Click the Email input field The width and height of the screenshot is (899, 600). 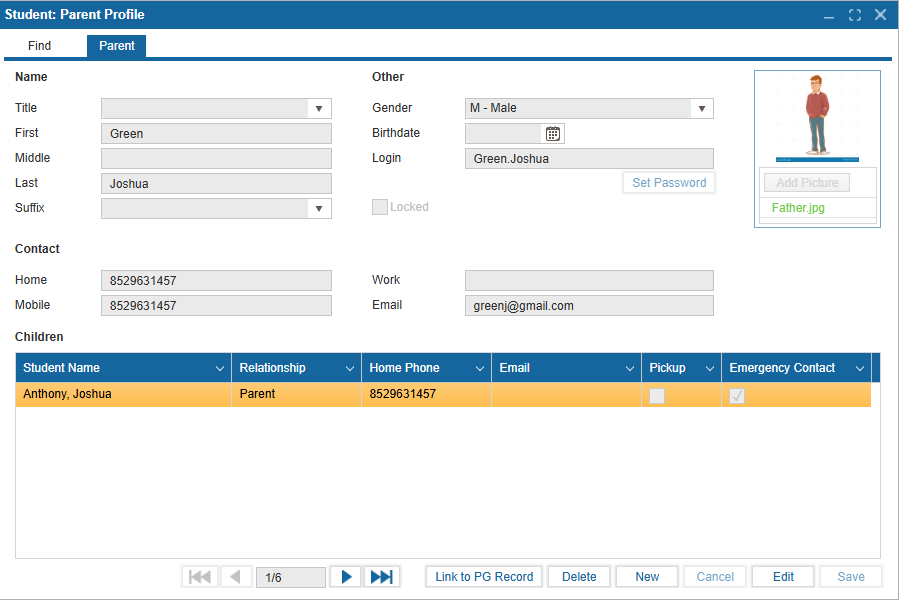pyautogui.click(x=589, y=306)
